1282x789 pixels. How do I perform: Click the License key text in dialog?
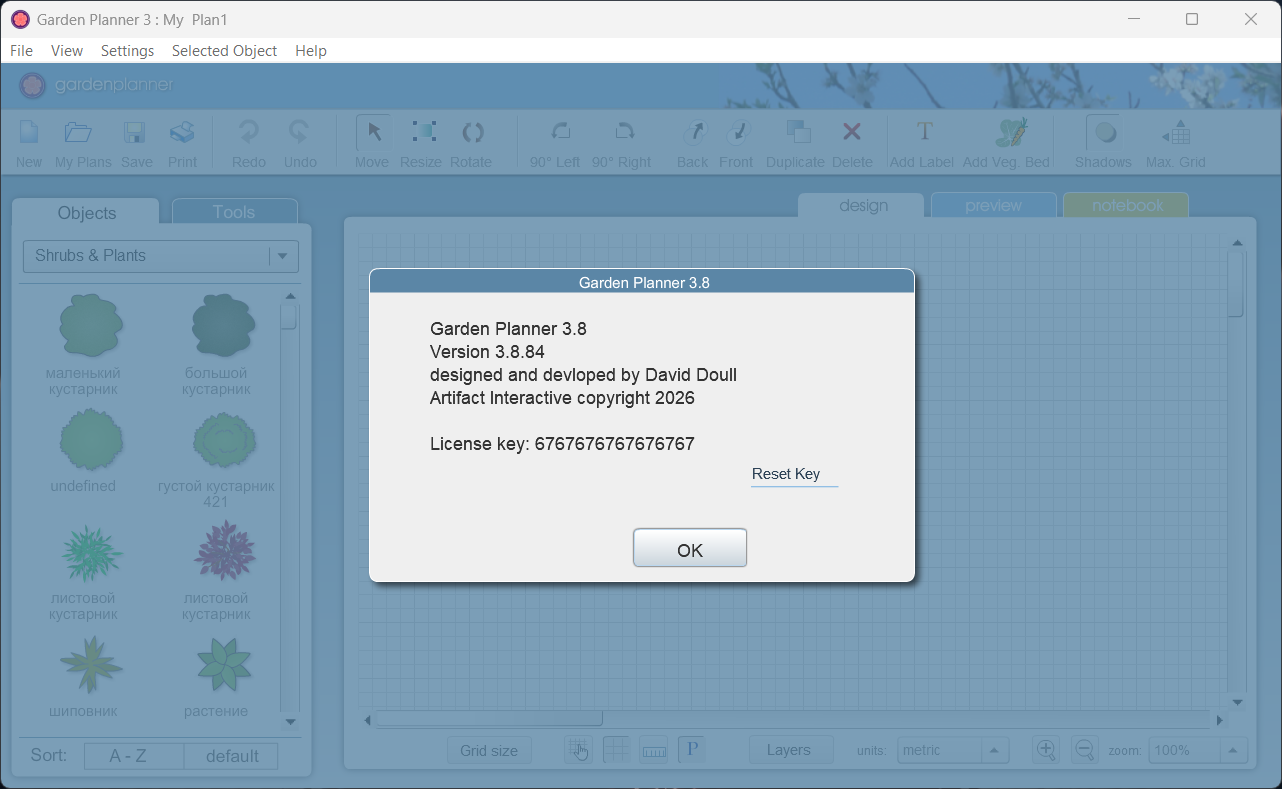(x=562, y=444)
